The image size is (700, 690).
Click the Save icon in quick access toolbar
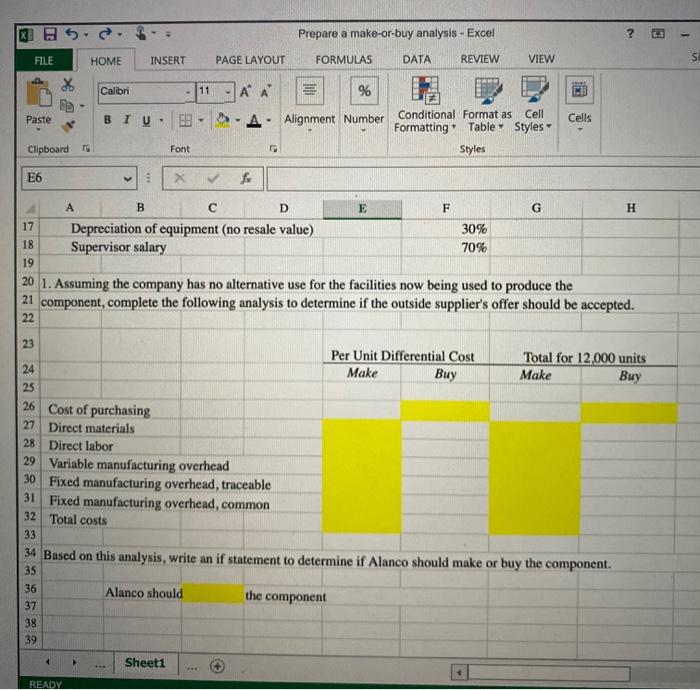[x=50, y=34]
